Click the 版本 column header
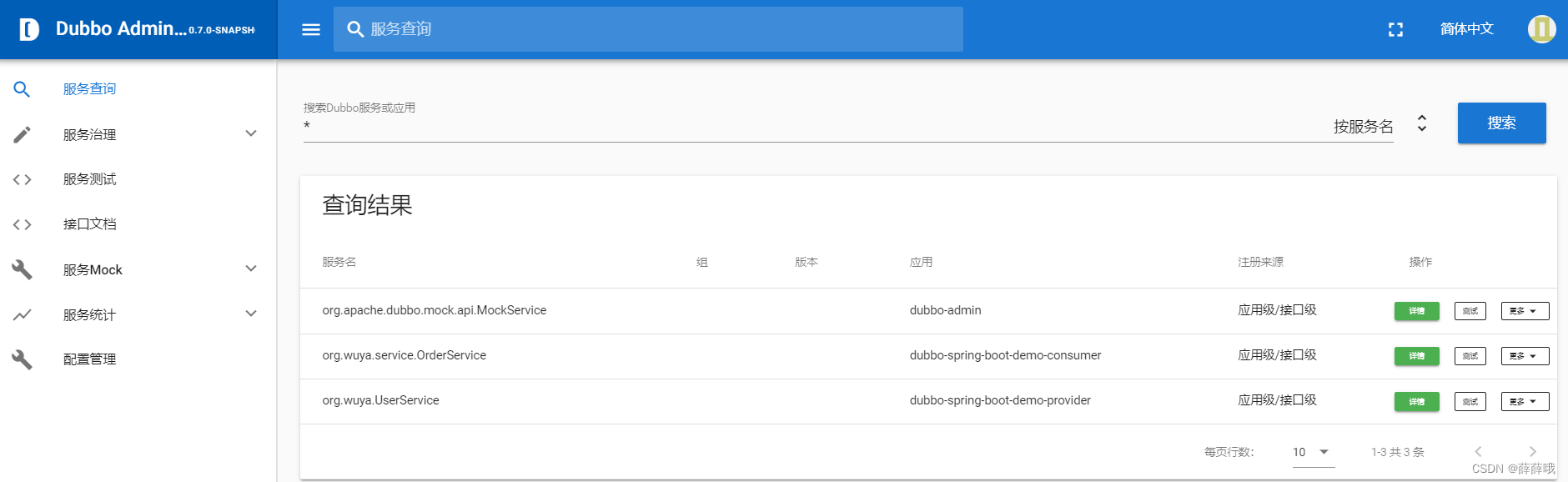Image resolution: width=1568 pixels, height=482 pixels. pyautogui.click(x=807, y=262)
